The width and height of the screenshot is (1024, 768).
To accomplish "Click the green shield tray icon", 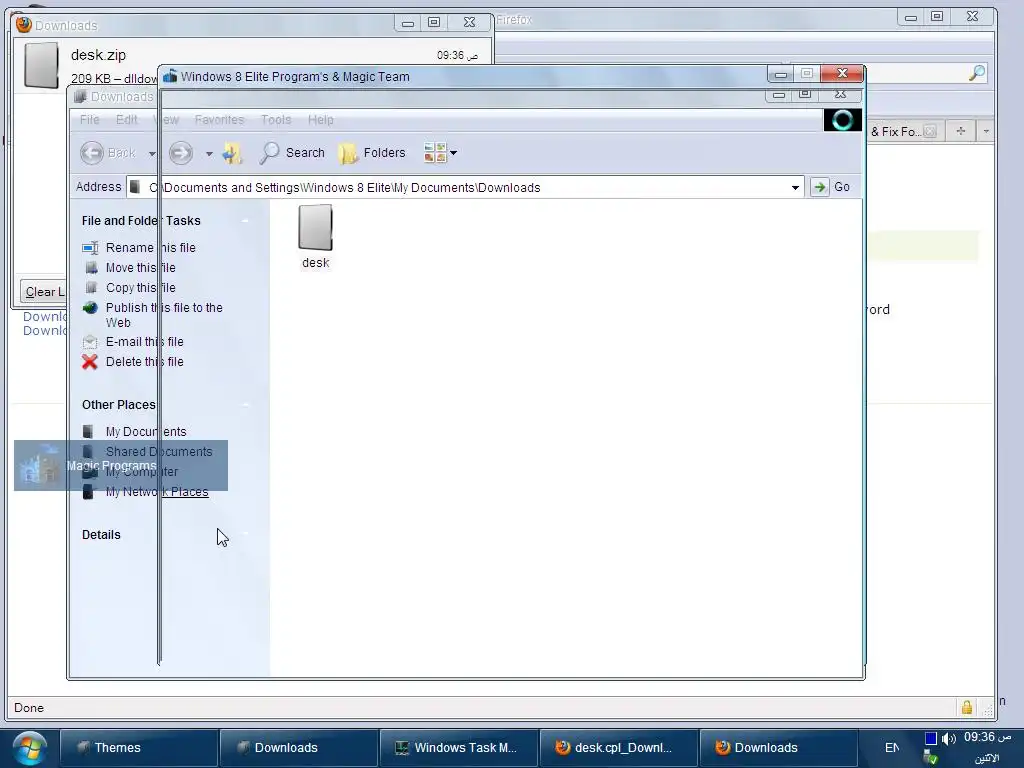I will 931,758.
